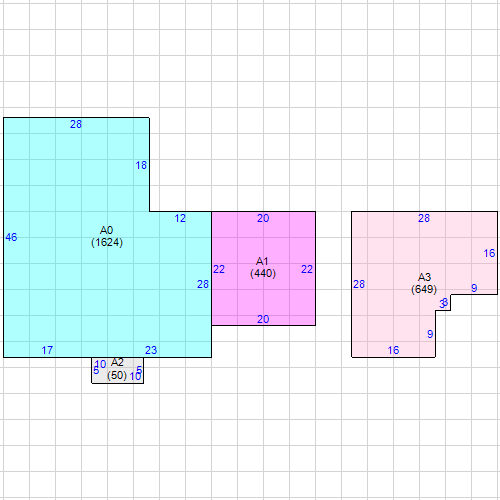This screenshot has height=500, width=500.
Task: Select the 28 dimension on A0's top edge
Action: 76,124
